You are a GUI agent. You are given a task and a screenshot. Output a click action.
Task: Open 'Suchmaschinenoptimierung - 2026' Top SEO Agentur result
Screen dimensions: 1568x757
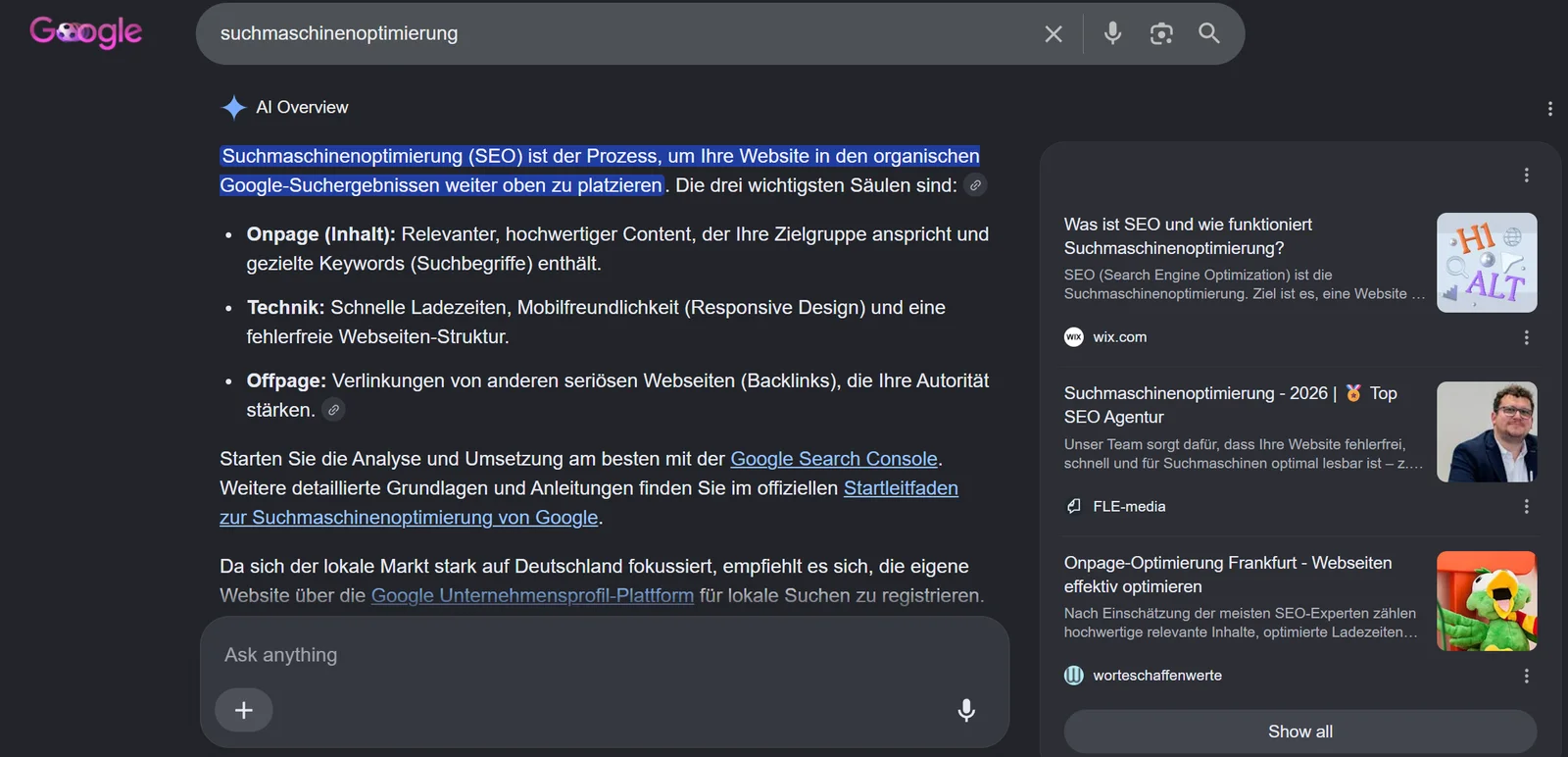click(x=1231, y=405)
